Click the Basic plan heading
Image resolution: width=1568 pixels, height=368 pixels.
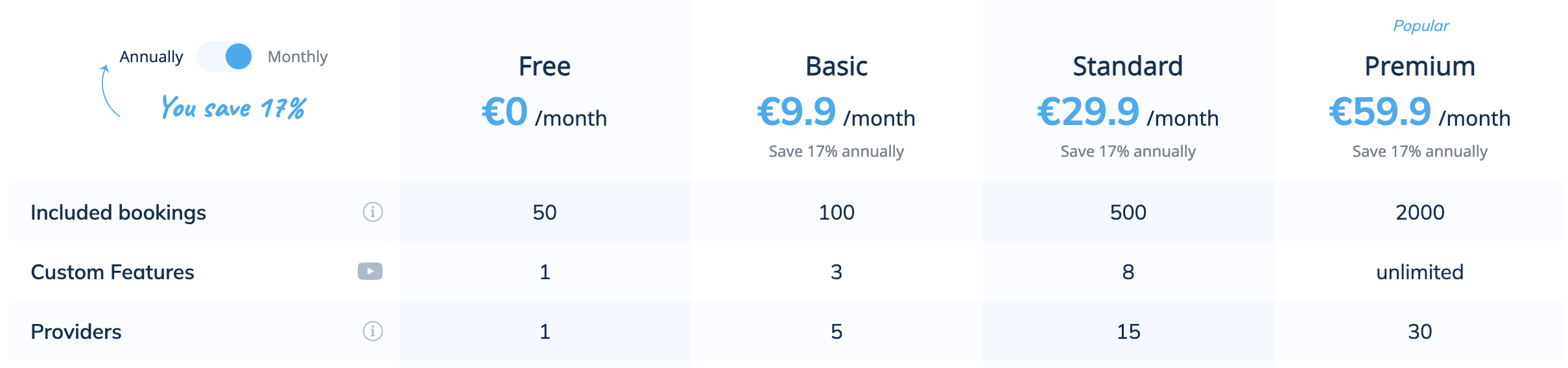[837, 67]
